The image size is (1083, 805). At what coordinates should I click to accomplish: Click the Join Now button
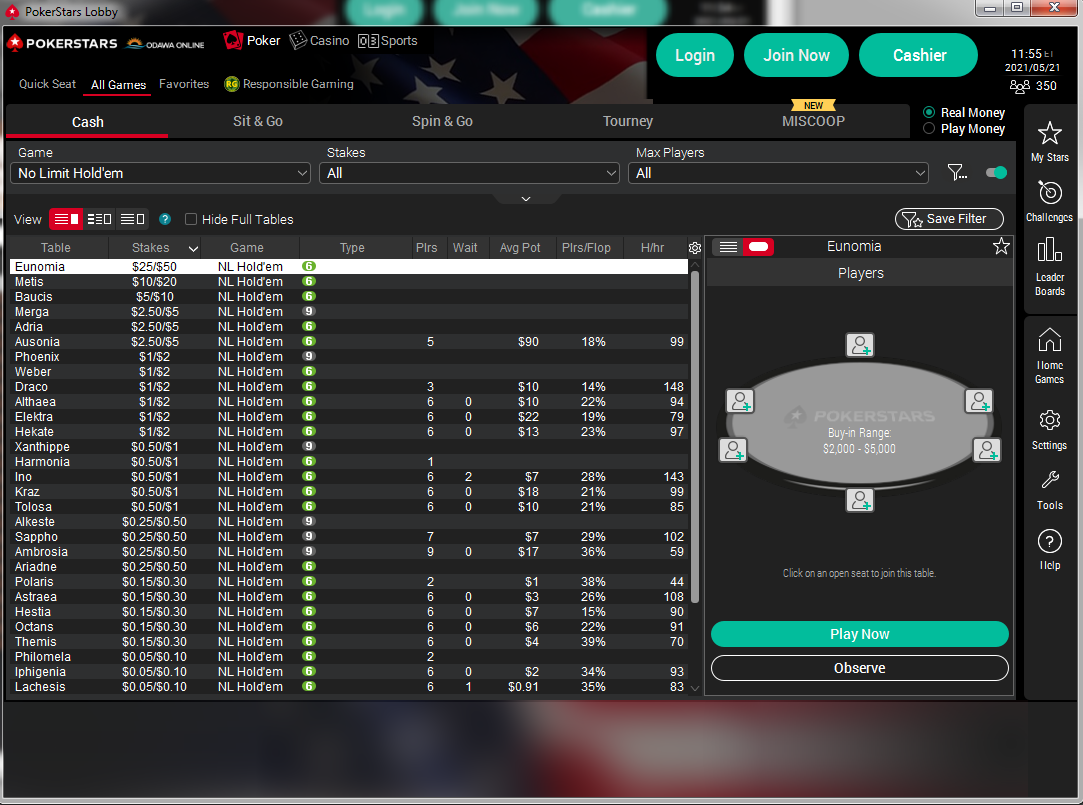796,55
